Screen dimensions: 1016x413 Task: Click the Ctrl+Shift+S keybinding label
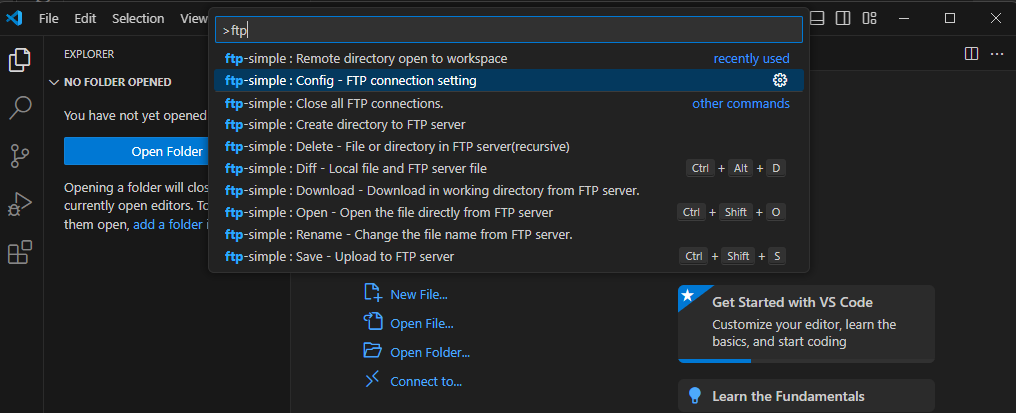[x=732, y=257]
